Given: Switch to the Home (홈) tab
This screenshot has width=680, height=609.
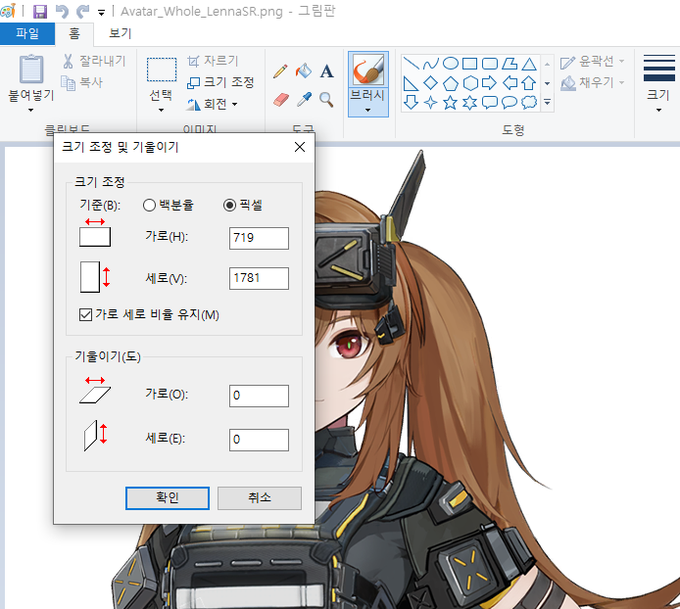Looking at the screenshot, I should click(74, 33).
